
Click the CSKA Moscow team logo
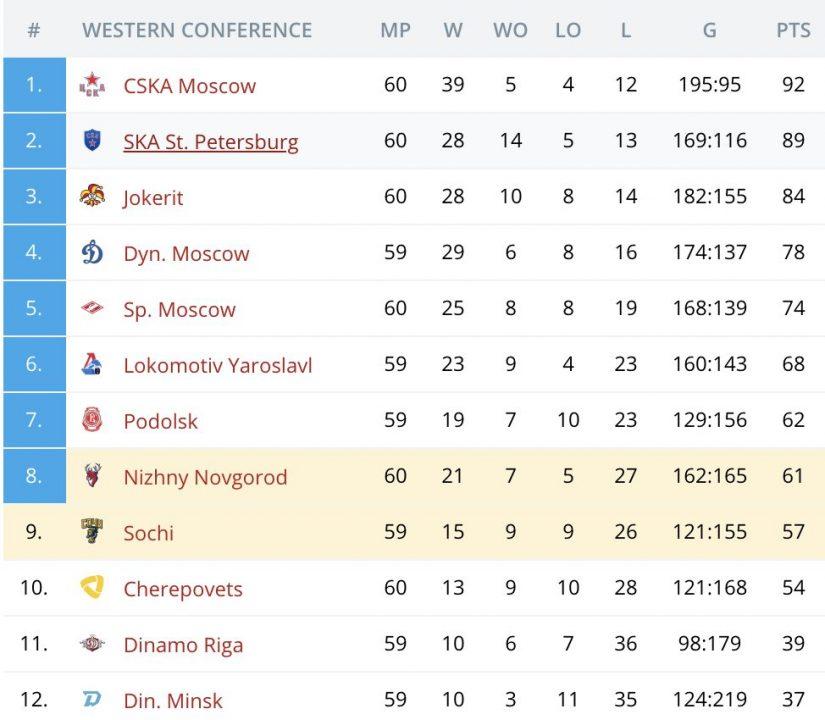[92, 86]
